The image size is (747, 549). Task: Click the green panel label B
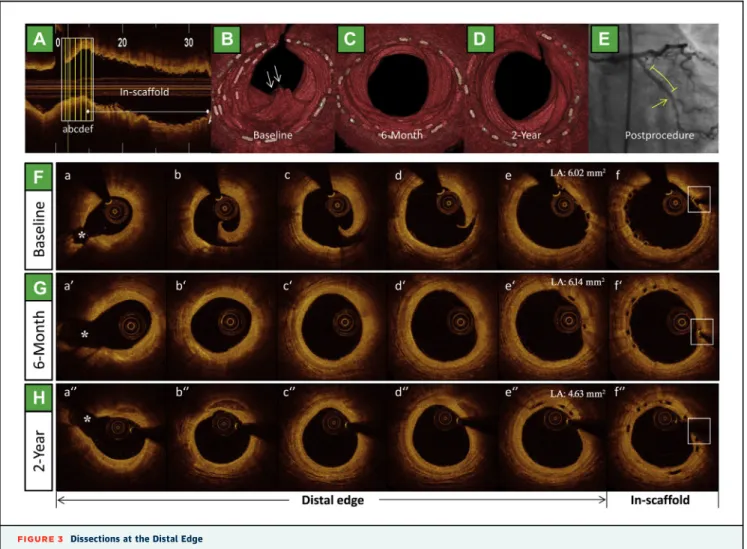[227, 39]
